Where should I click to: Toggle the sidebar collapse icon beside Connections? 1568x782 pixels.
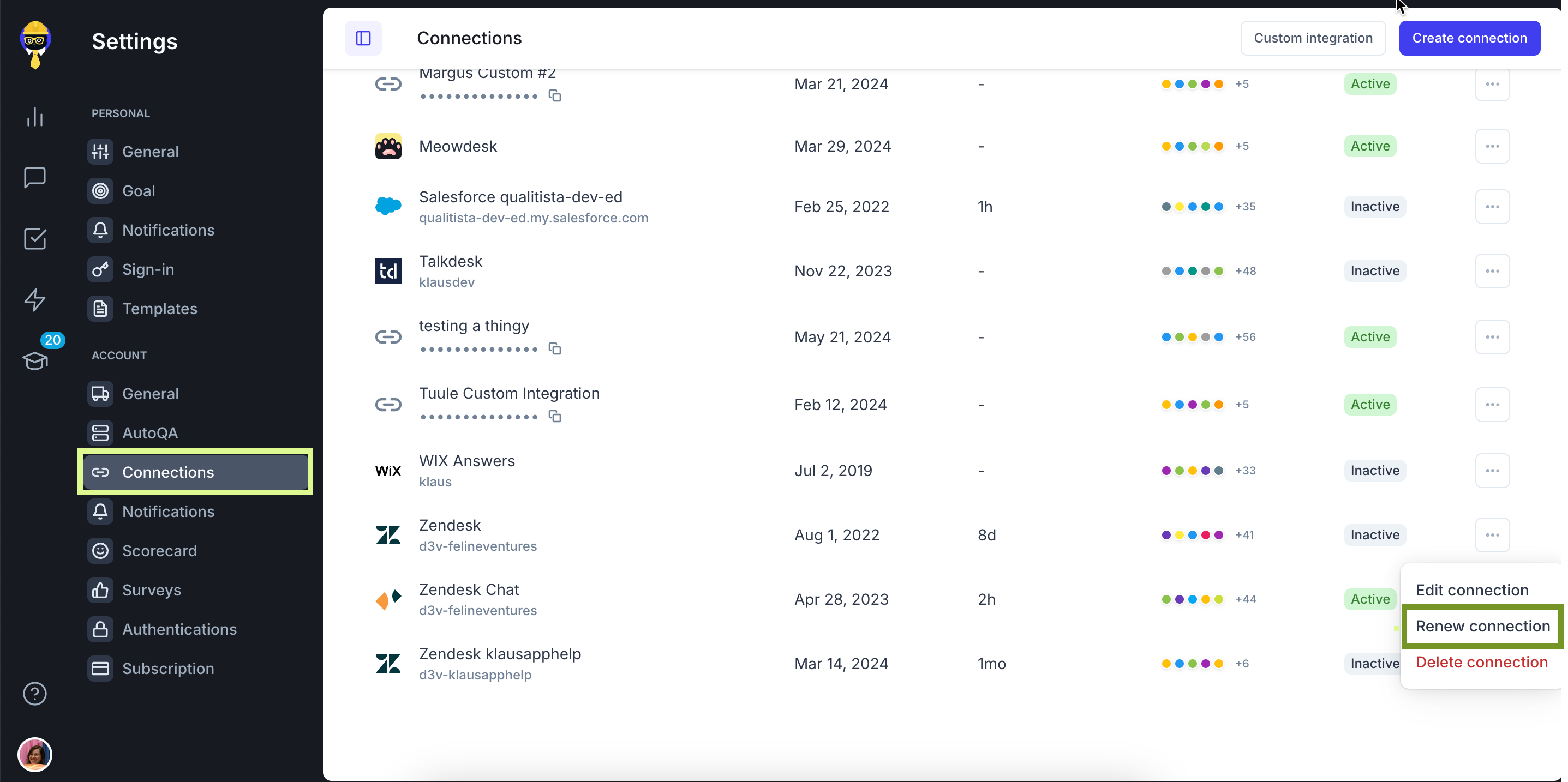363,38
